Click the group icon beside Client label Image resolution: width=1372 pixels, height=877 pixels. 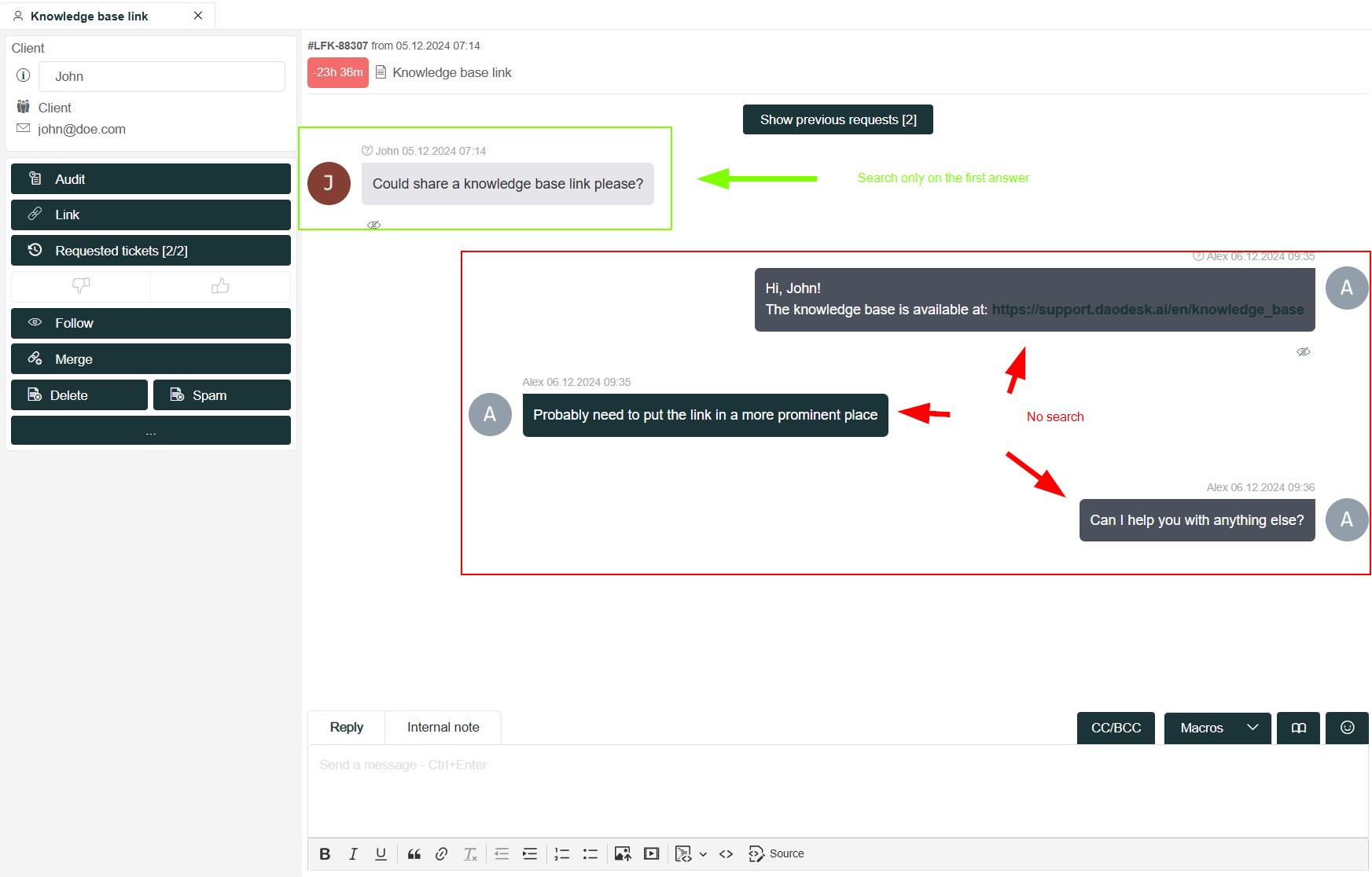pos(24,107)
